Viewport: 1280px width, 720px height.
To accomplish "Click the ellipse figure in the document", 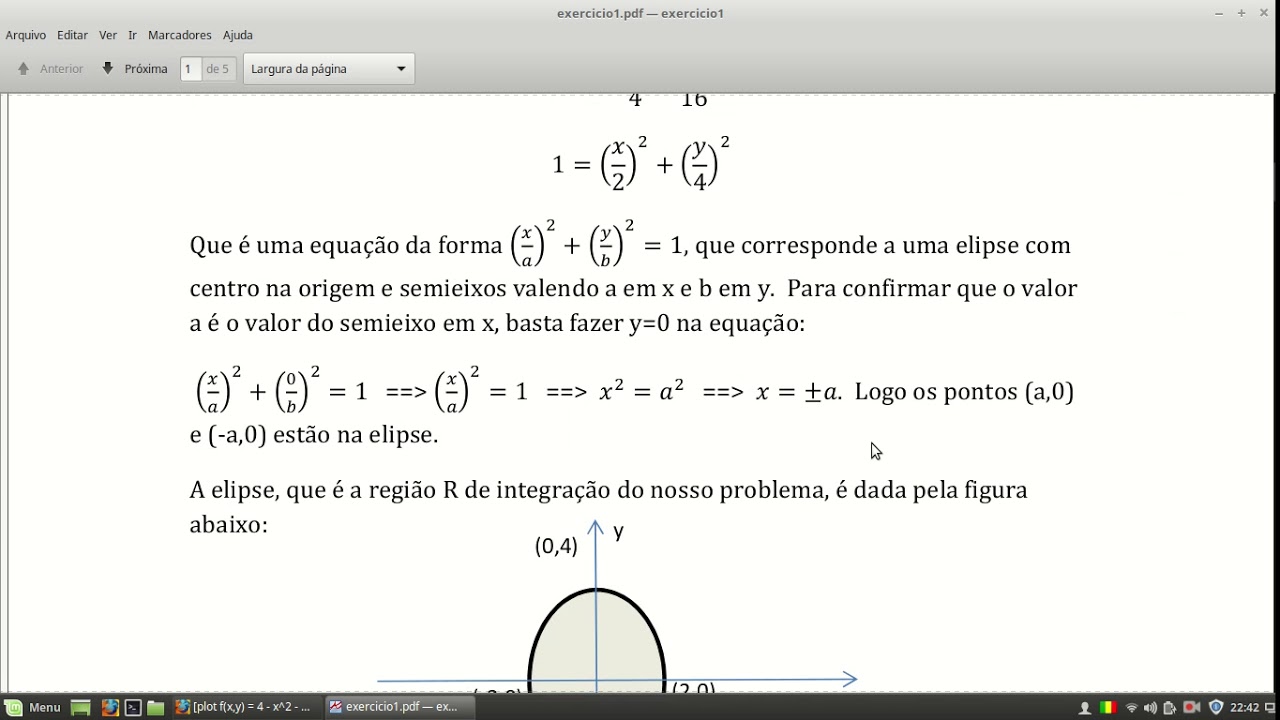I will tap(597, 640).
